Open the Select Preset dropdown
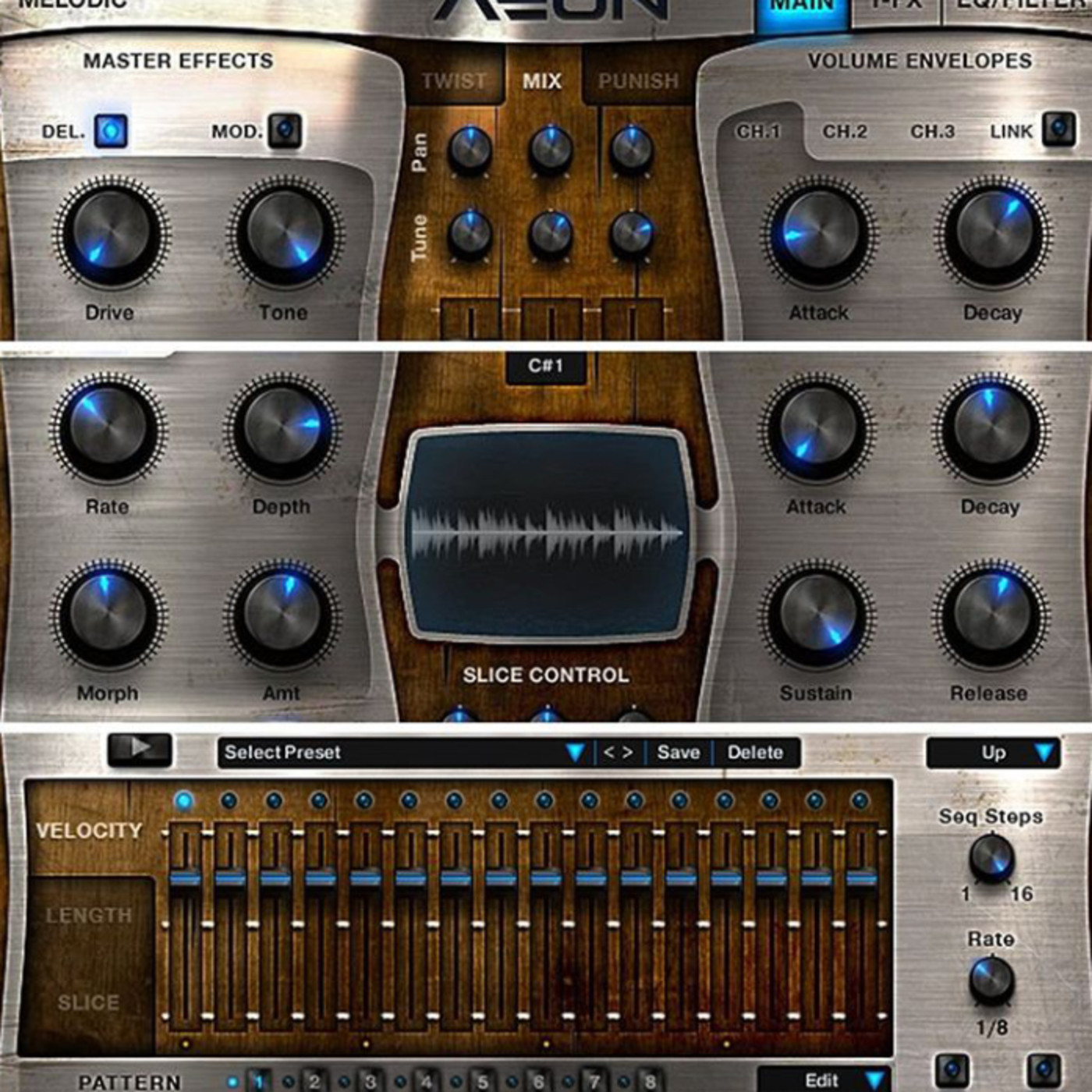The width and height of the screenshot is (1092, 1092). pos(404,753)
